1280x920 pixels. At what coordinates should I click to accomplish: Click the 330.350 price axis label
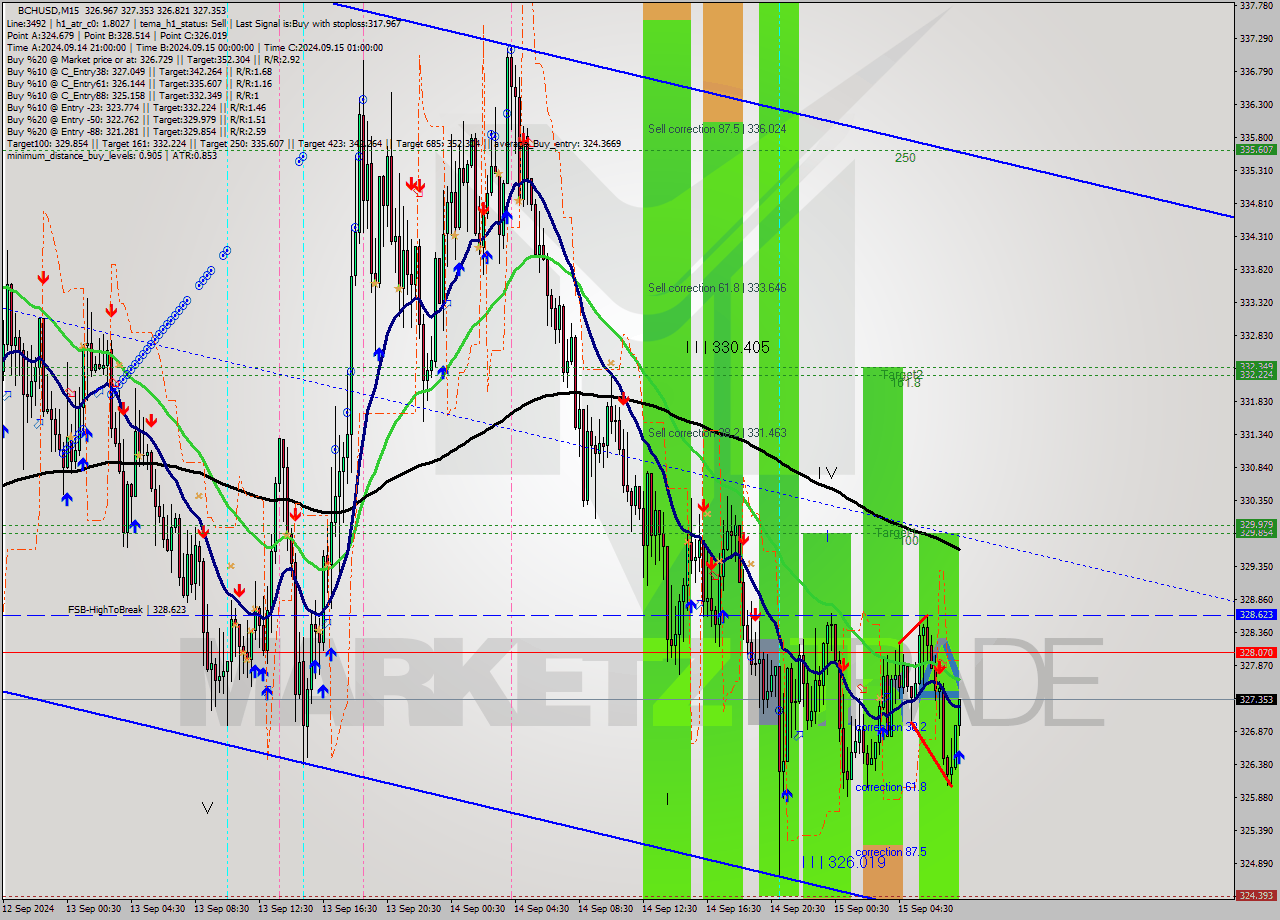click(1255, 500)
